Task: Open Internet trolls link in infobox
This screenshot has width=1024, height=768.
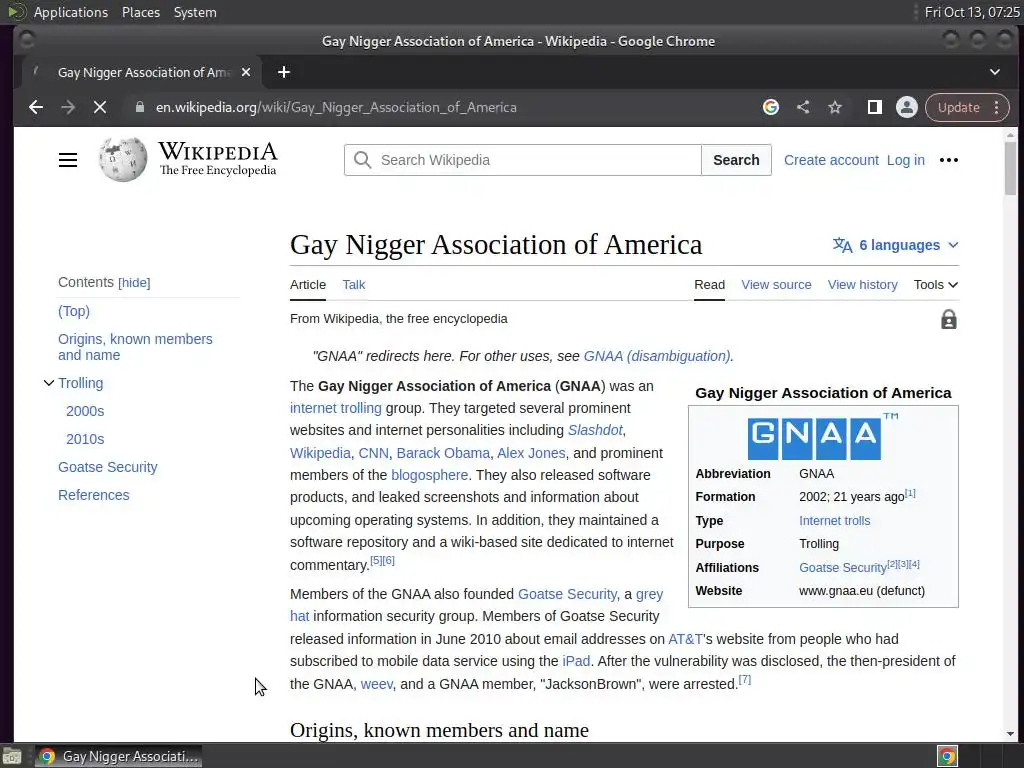Action: (835, 520)
